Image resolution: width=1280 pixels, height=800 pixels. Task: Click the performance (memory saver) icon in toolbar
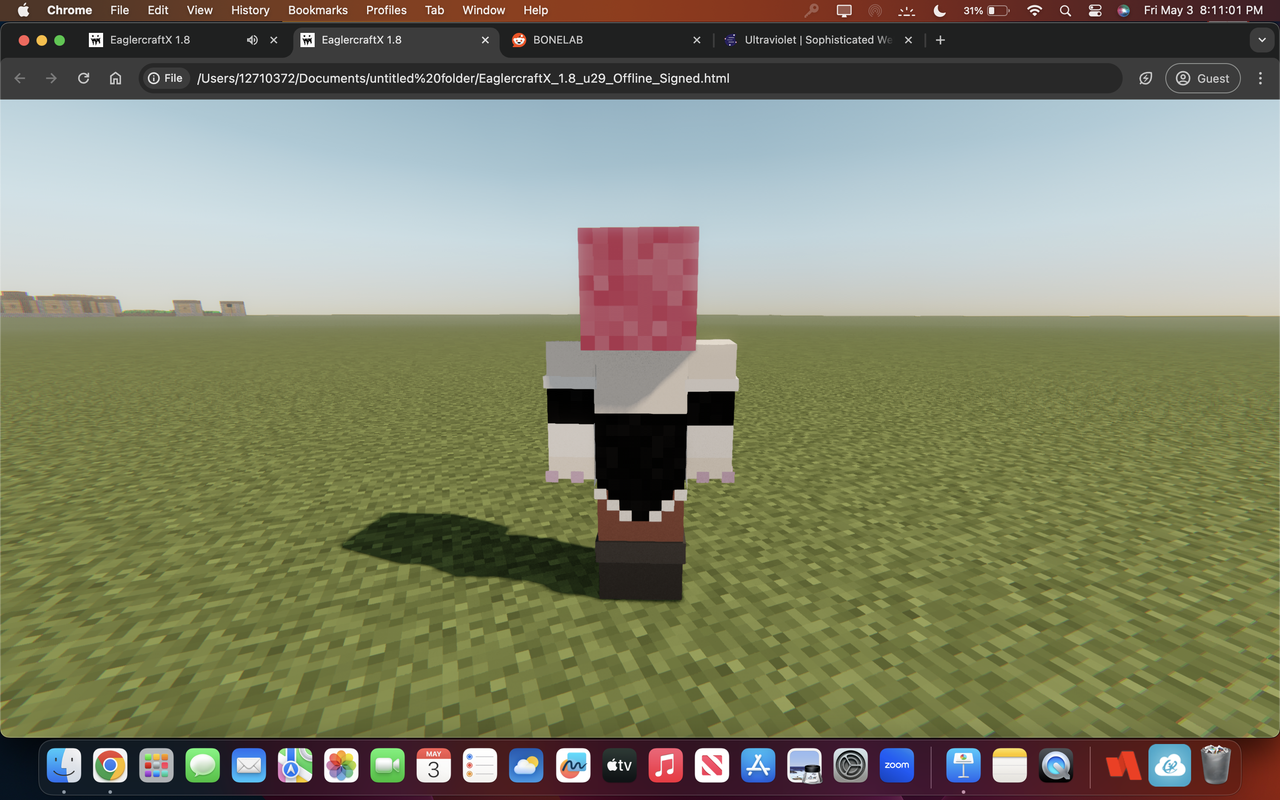(x=1146, y=78)
